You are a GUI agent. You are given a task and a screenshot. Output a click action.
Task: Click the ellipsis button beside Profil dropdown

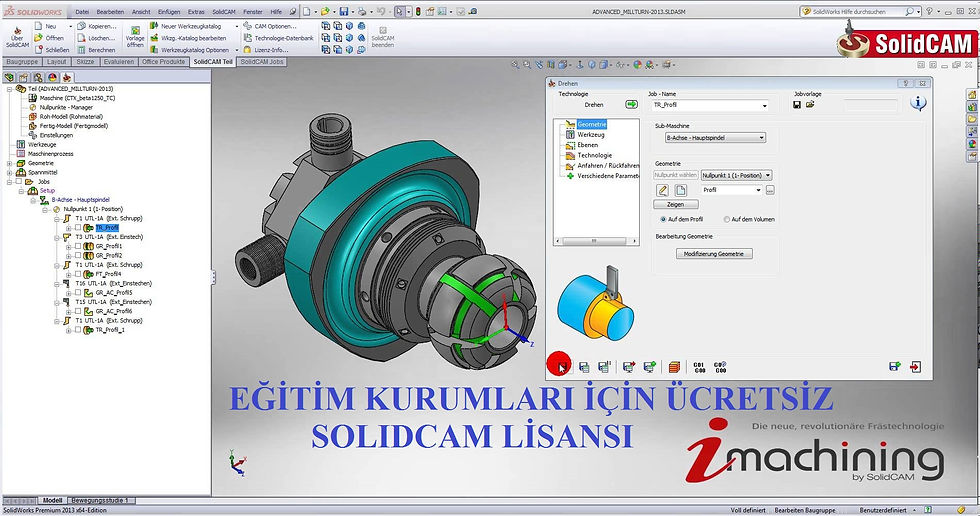point(770,190)
